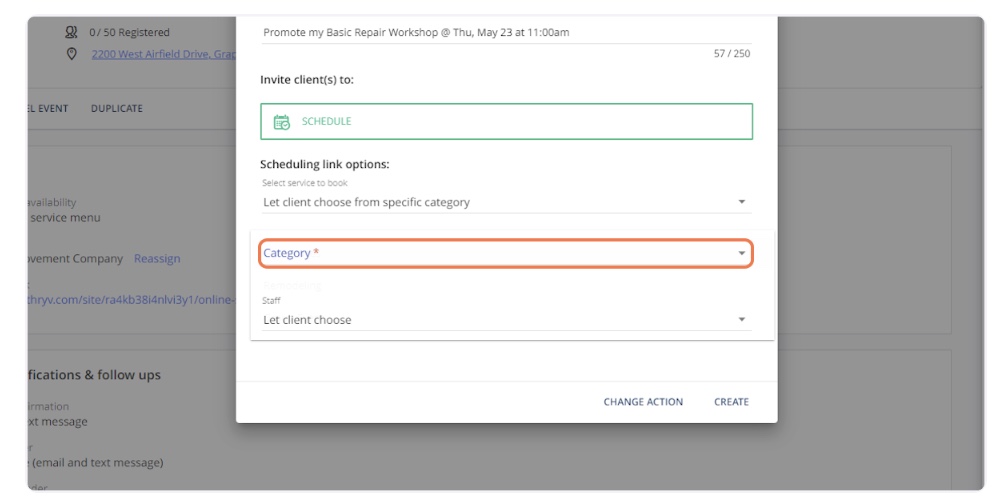Click the registered attendees people icon
The image size is (1002, 498).
tap(71, 33)
